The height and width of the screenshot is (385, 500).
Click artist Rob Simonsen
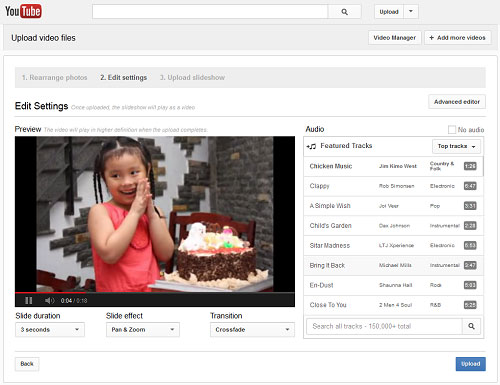396,186
